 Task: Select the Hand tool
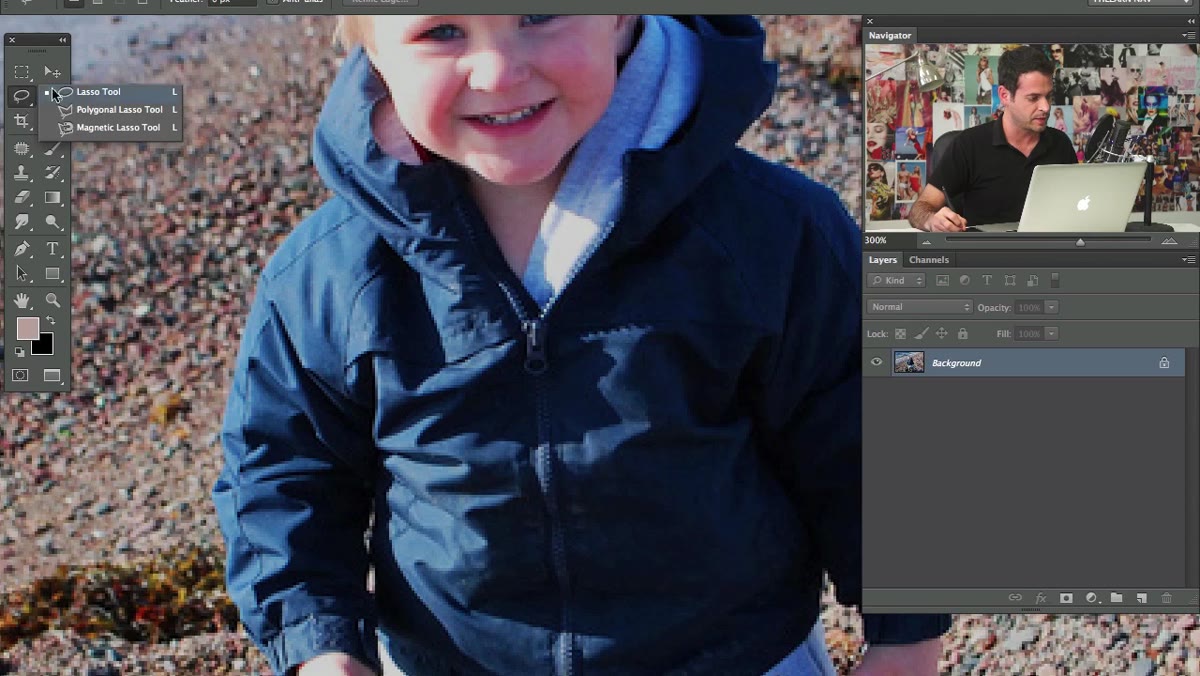click(x=22, y=300)
